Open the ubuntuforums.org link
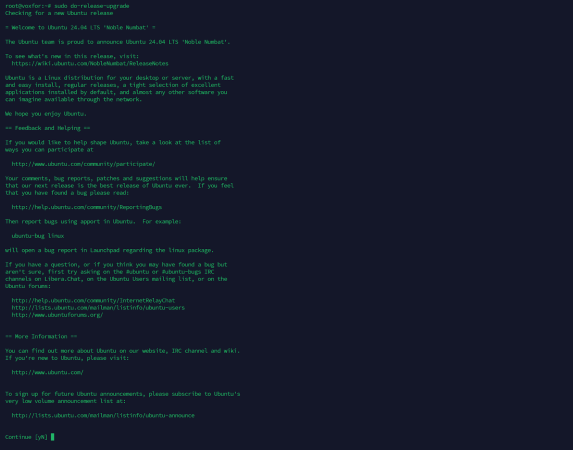Screen dimensions: 573x450 (57, 315)
